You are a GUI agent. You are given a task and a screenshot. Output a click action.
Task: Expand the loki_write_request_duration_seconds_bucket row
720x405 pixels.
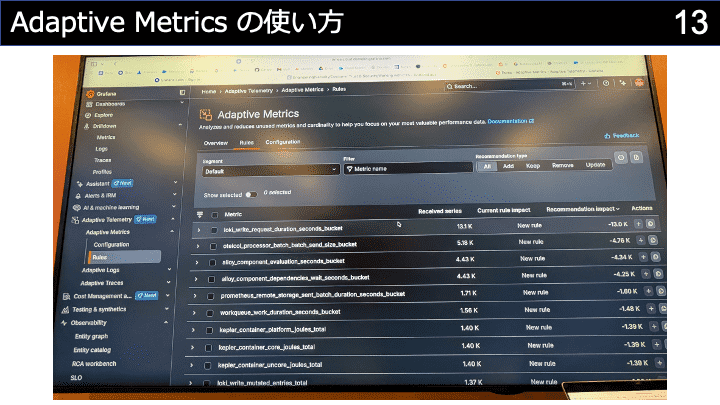[197, 229]
